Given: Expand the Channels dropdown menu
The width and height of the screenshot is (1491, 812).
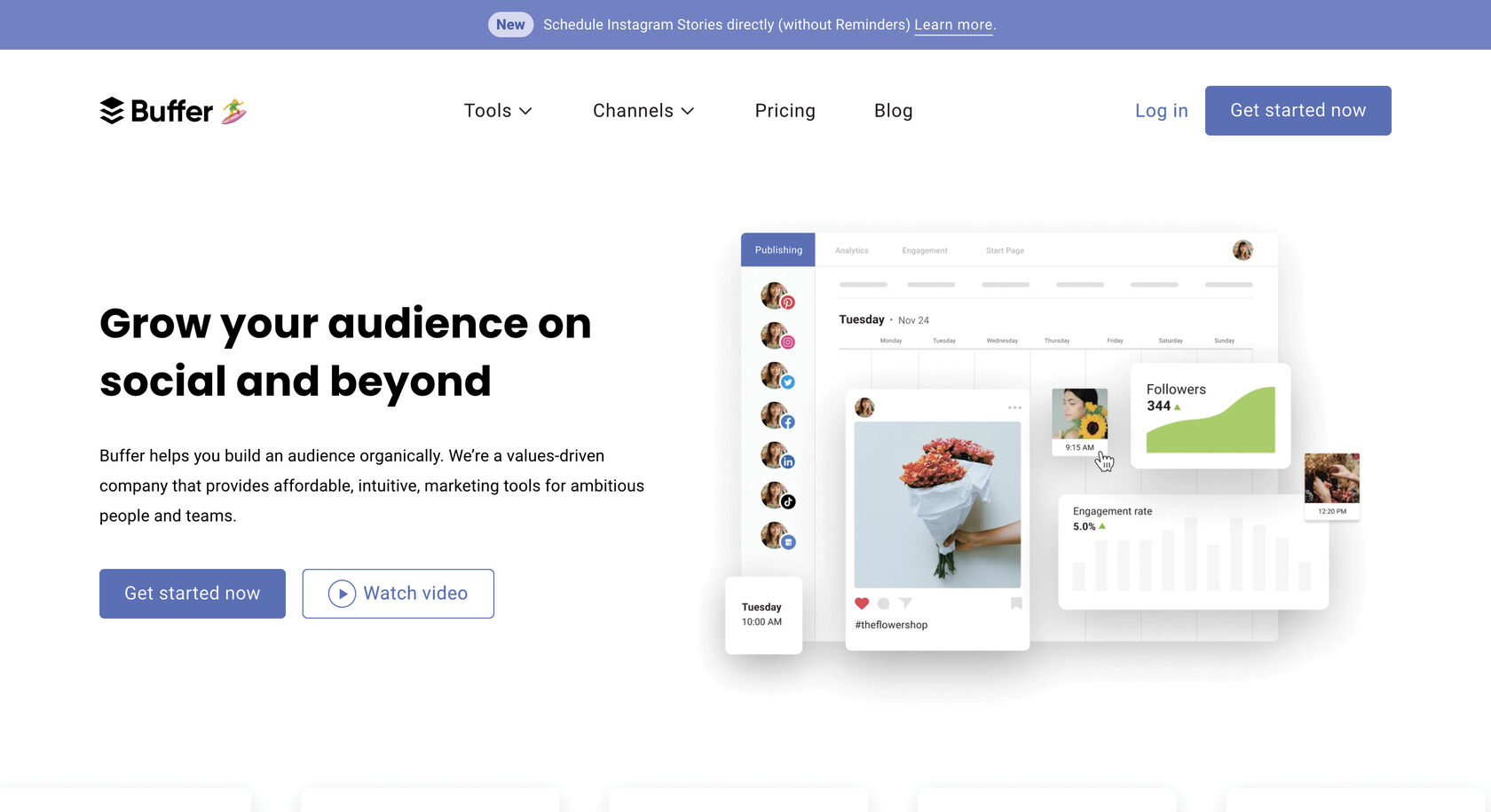Looking at the screenshot, I should click(643, 111).
